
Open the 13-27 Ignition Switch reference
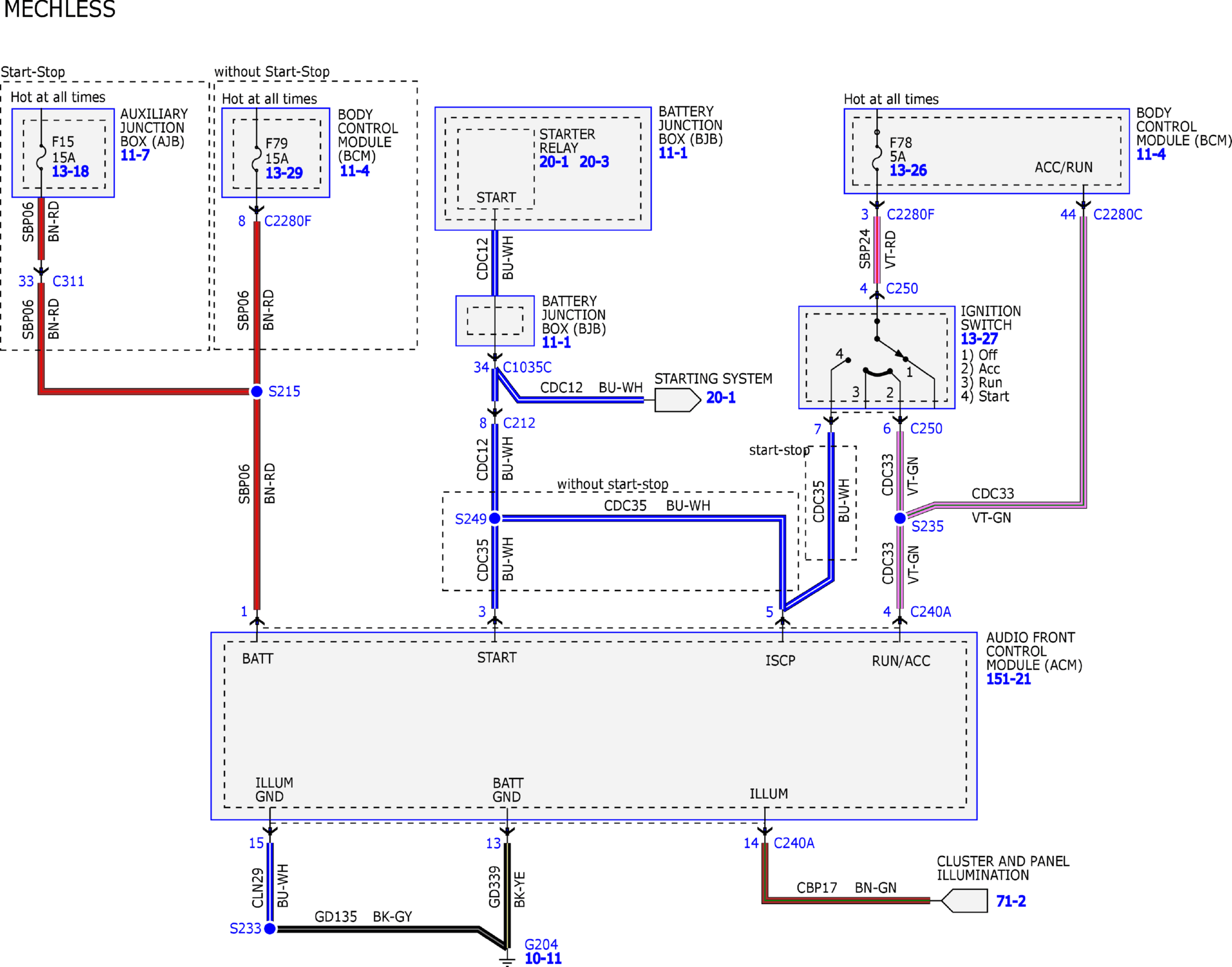[x=979, y=339]
